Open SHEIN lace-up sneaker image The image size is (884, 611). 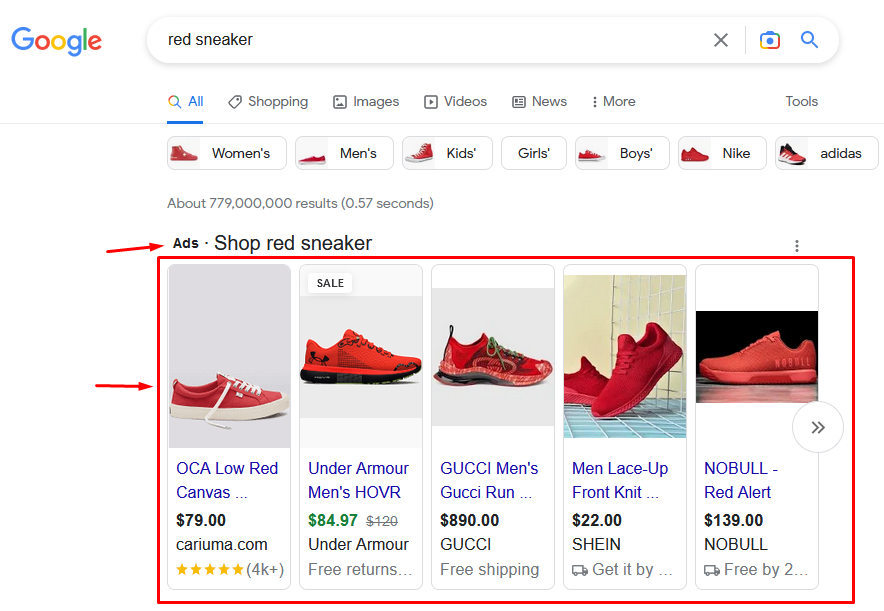(625, 356)
